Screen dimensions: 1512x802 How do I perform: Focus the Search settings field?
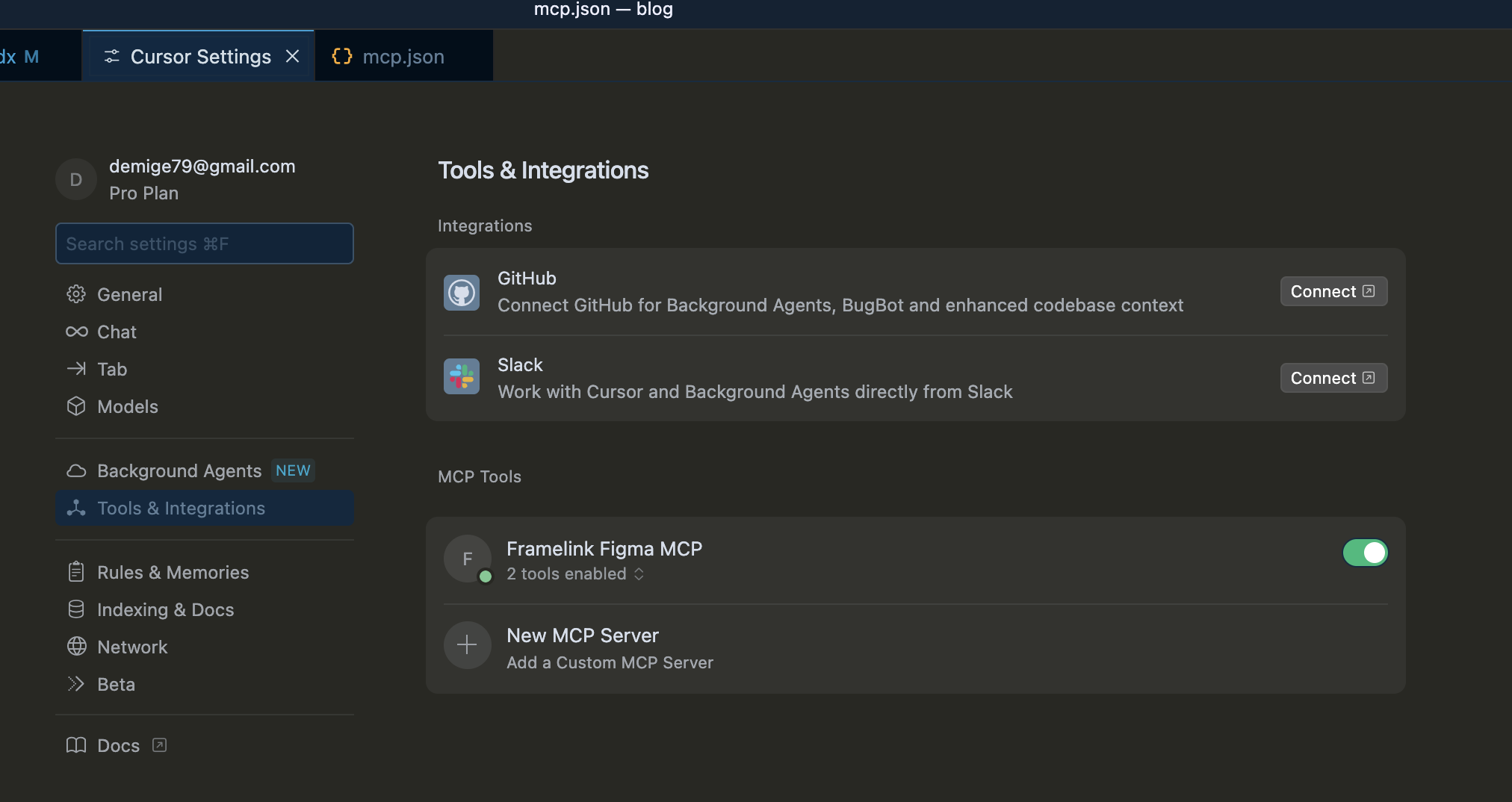[x=204, y=243]
